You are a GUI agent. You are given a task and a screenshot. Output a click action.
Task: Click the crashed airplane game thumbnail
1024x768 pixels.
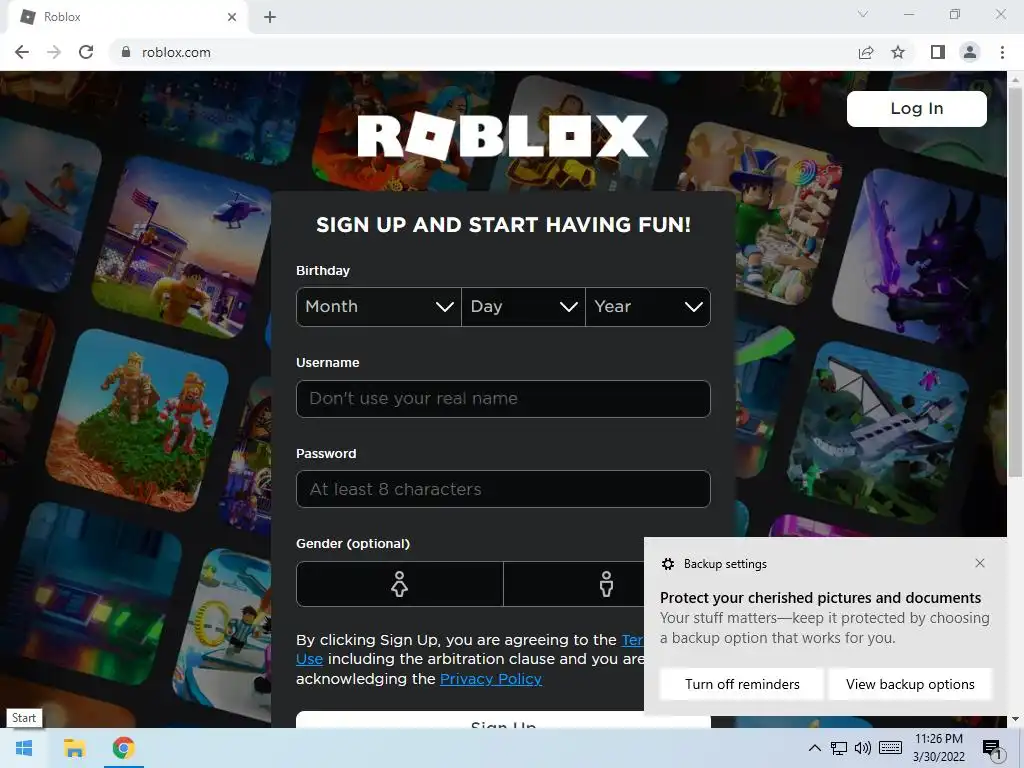(x=878, y=434)
